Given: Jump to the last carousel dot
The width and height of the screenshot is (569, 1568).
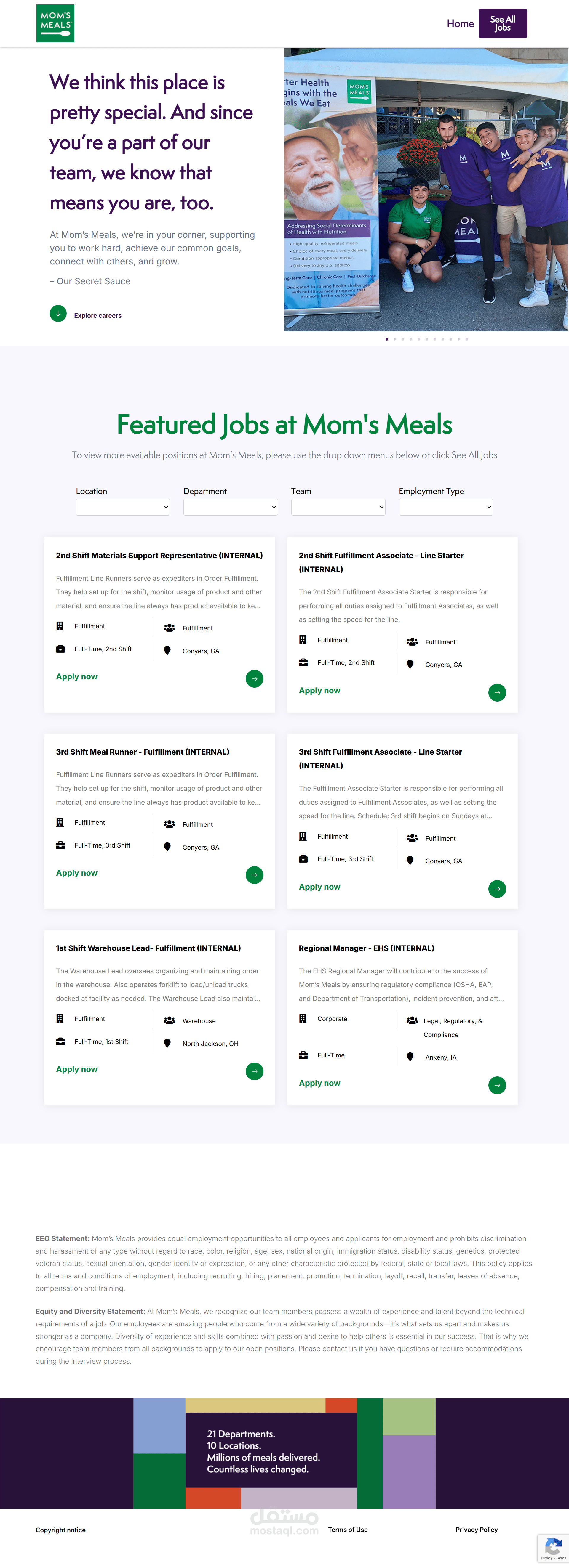Looking at the screenshot, I should pyautogui.click(x=467, y=339).
